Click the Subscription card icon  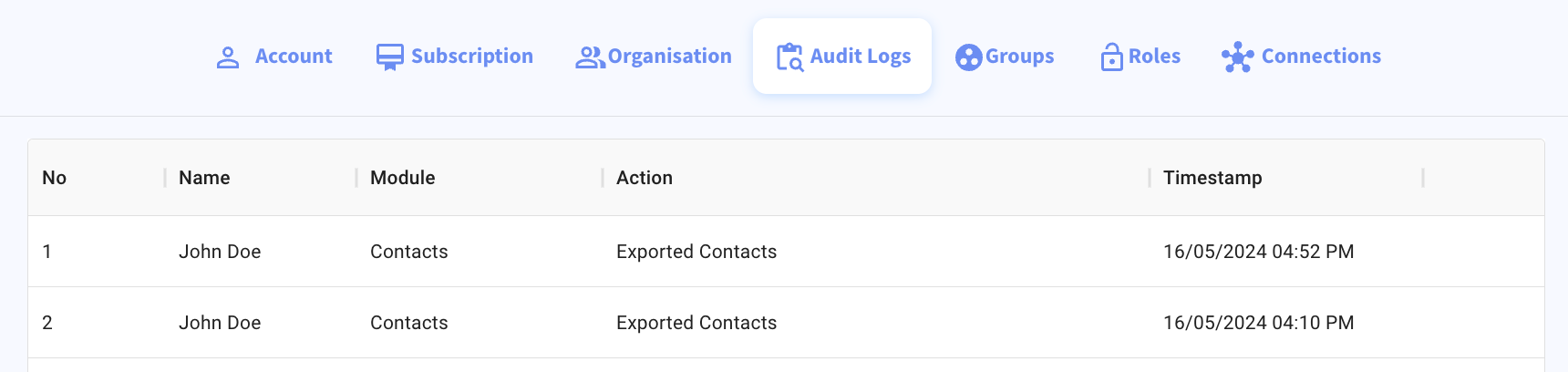point(389,57)
